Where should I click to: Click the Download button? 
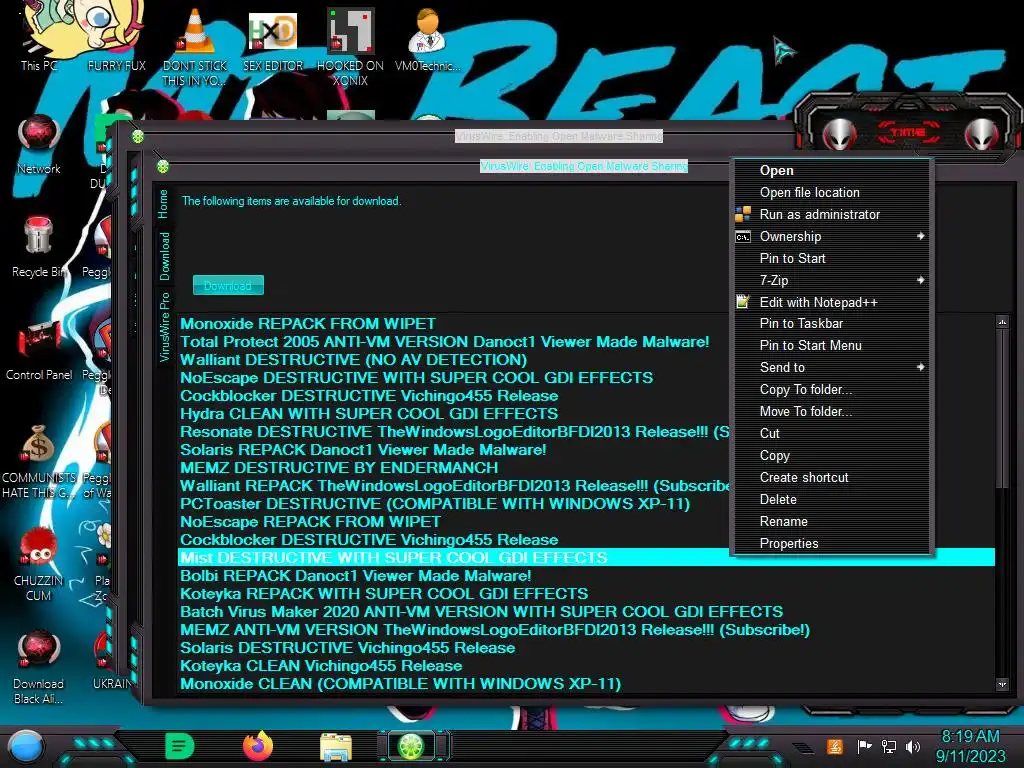point(228,285)
